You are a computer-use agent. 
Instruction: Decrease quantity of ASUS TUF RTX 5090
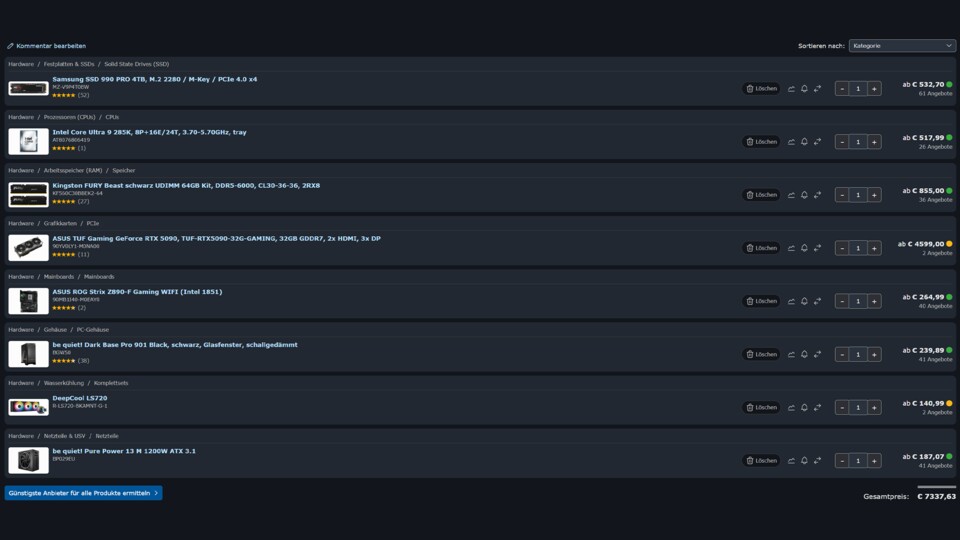pyautogui.click(x=842, y=248)
